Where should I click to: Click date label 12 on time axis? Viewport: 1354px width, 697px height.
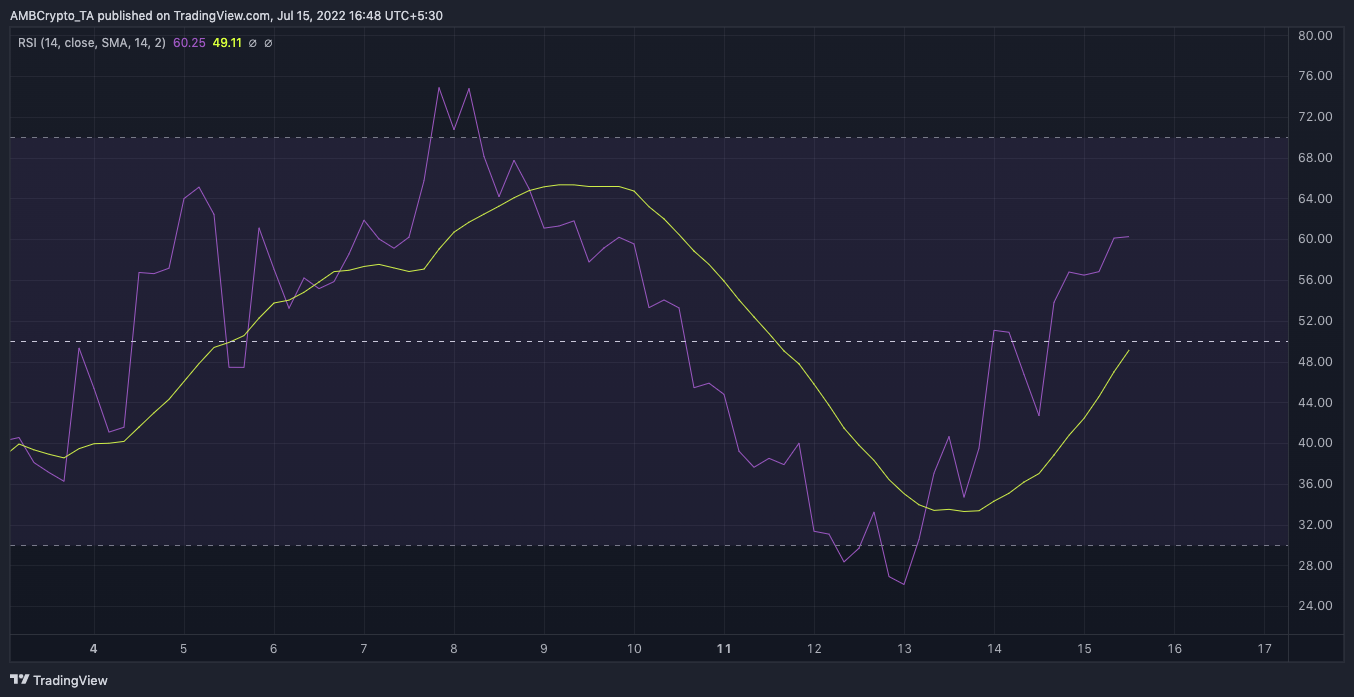(814, 649)
